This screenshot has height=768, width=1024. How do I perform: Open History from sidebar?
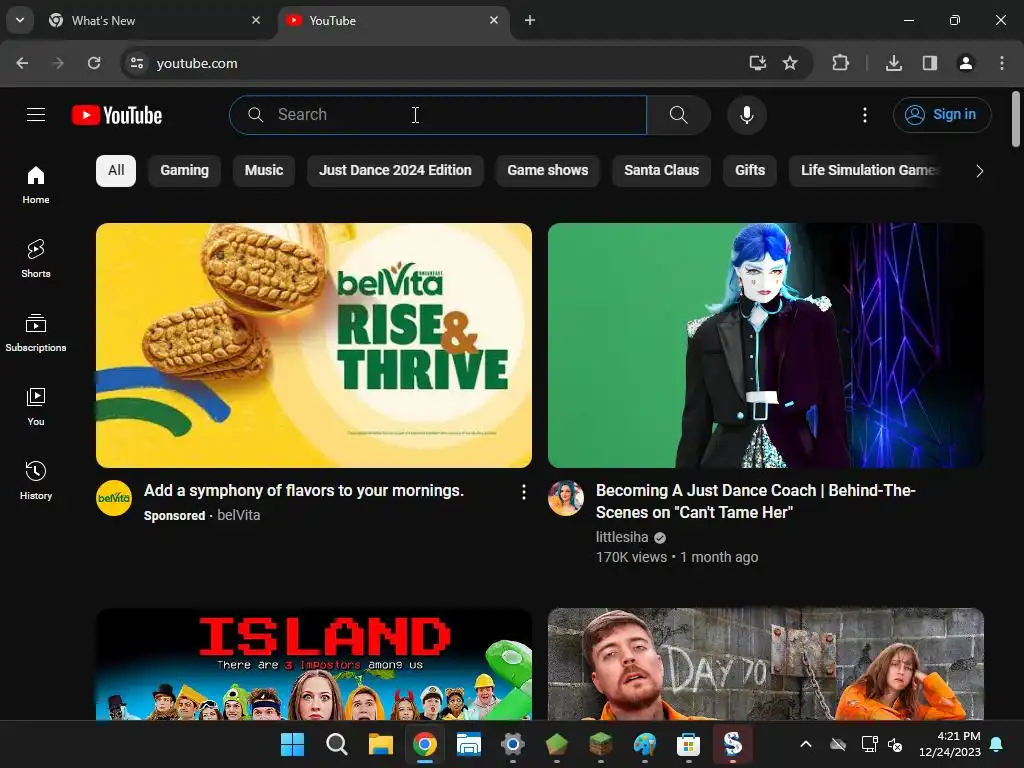tap(36, 480)
